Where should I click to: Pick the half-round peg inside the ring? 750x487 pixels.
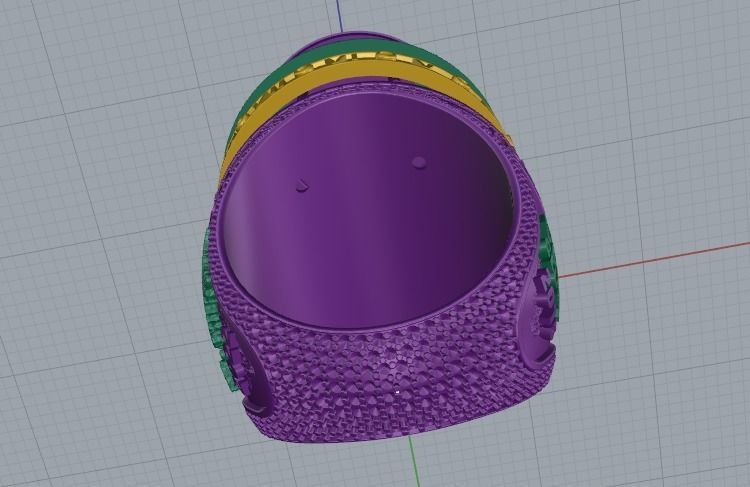tap(302, 186)
